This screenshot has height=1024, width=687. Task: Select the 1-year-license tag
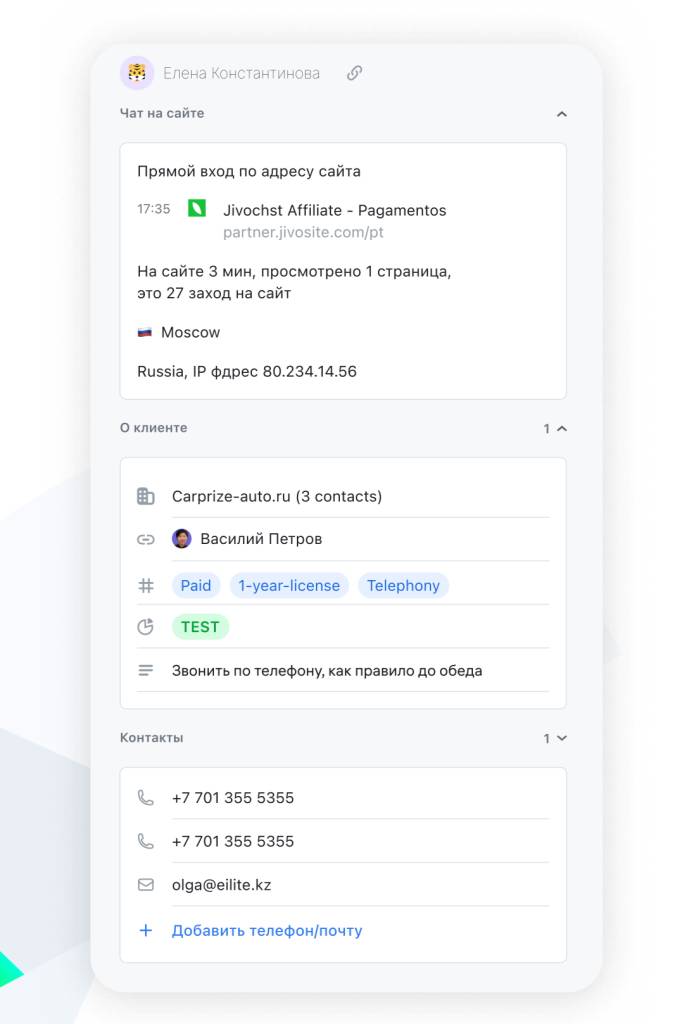tap(289, 586)
